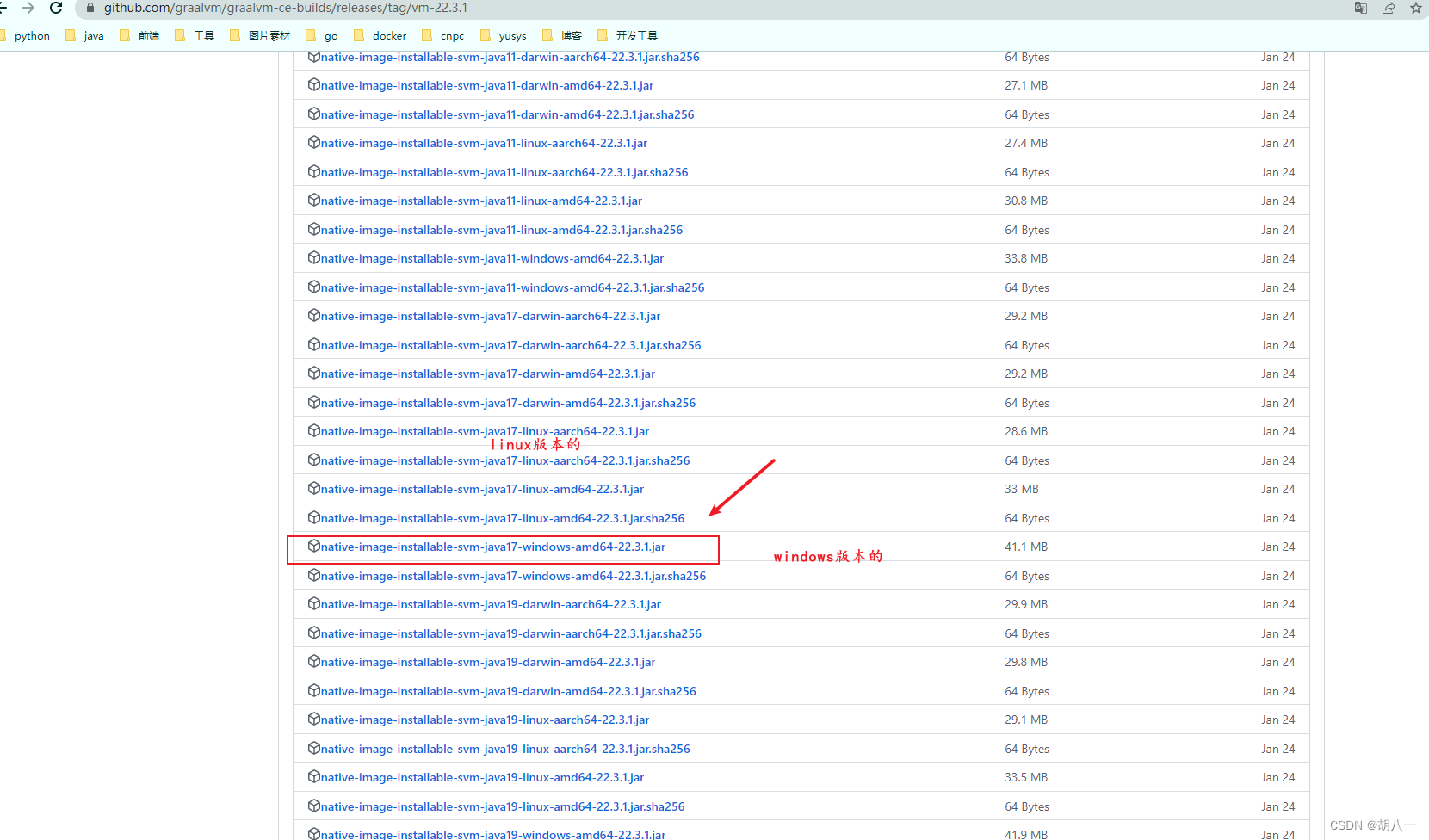Open the docker bookmarks folder

tap(380, 35)
